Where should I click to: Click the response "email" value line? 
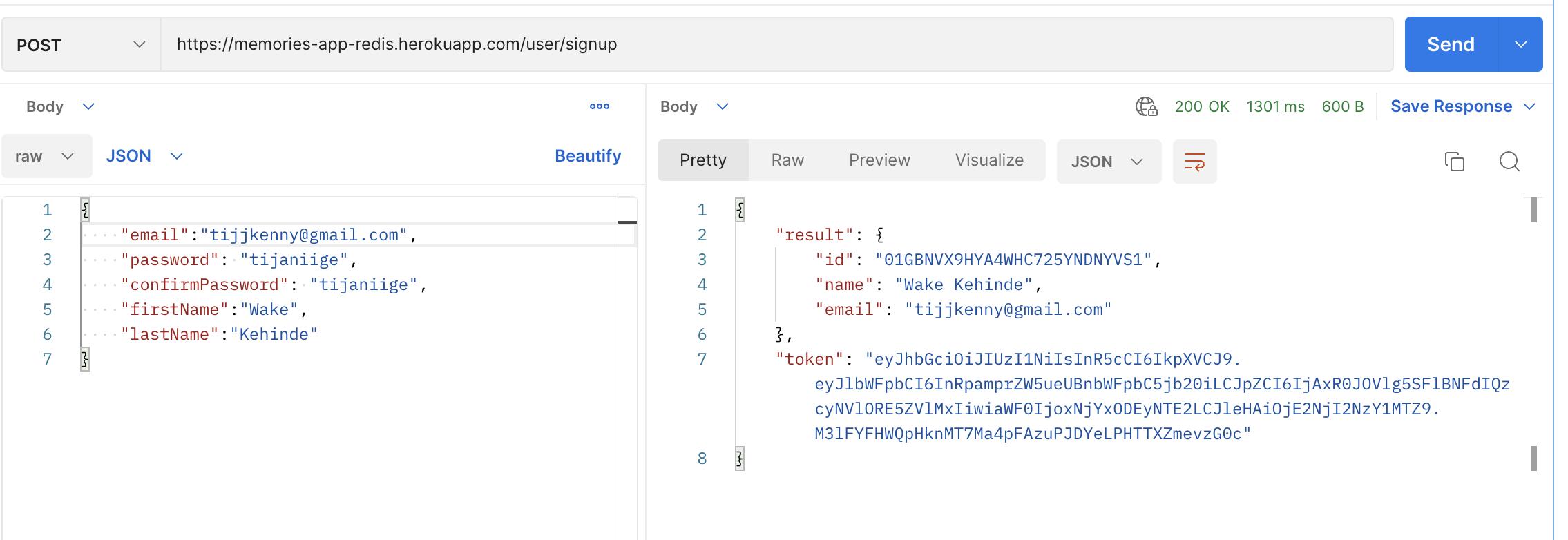(x=964, y=309)
